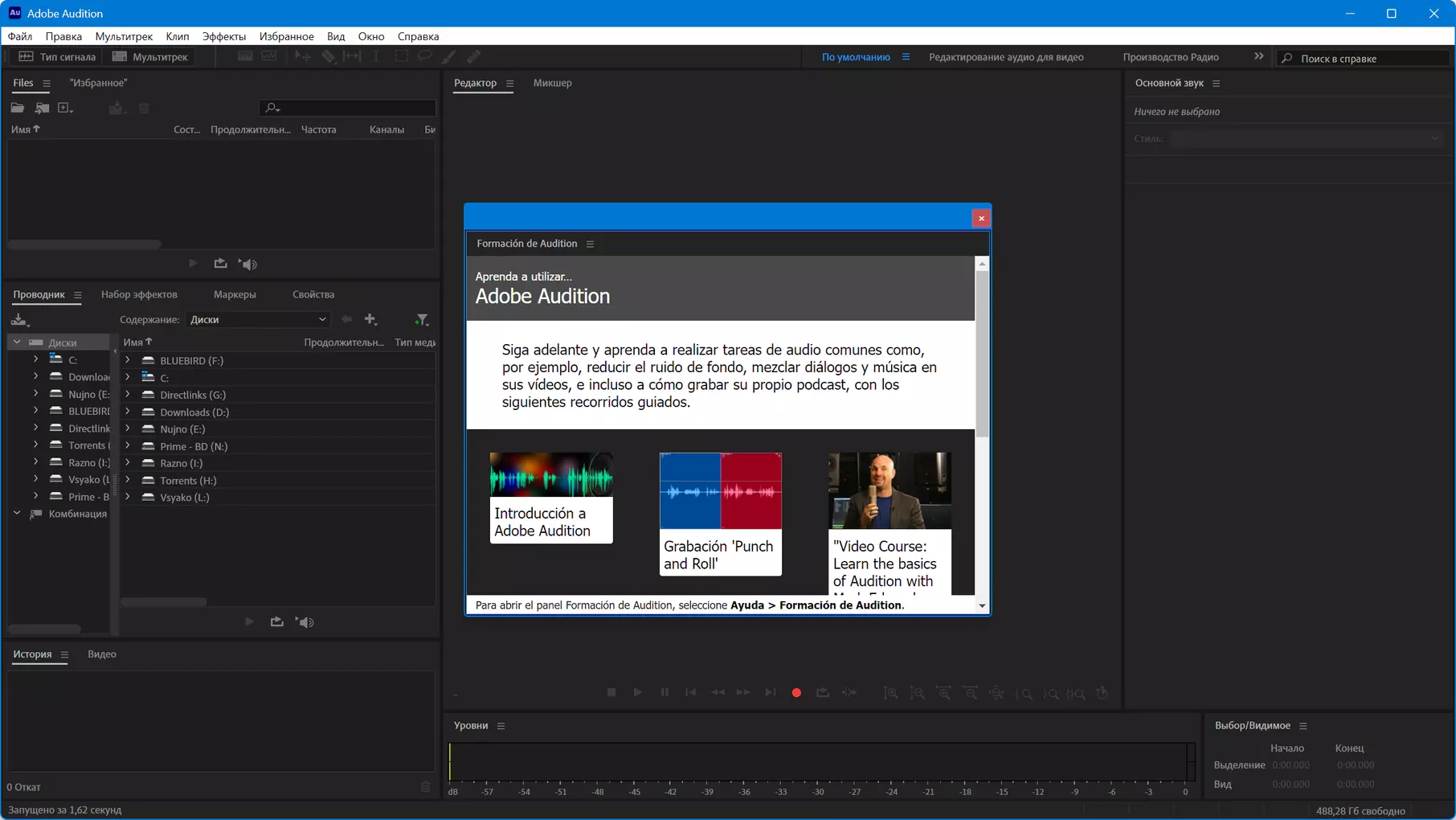
Task: Click the trash icon in the Files panel
Action: coord(144,108)
